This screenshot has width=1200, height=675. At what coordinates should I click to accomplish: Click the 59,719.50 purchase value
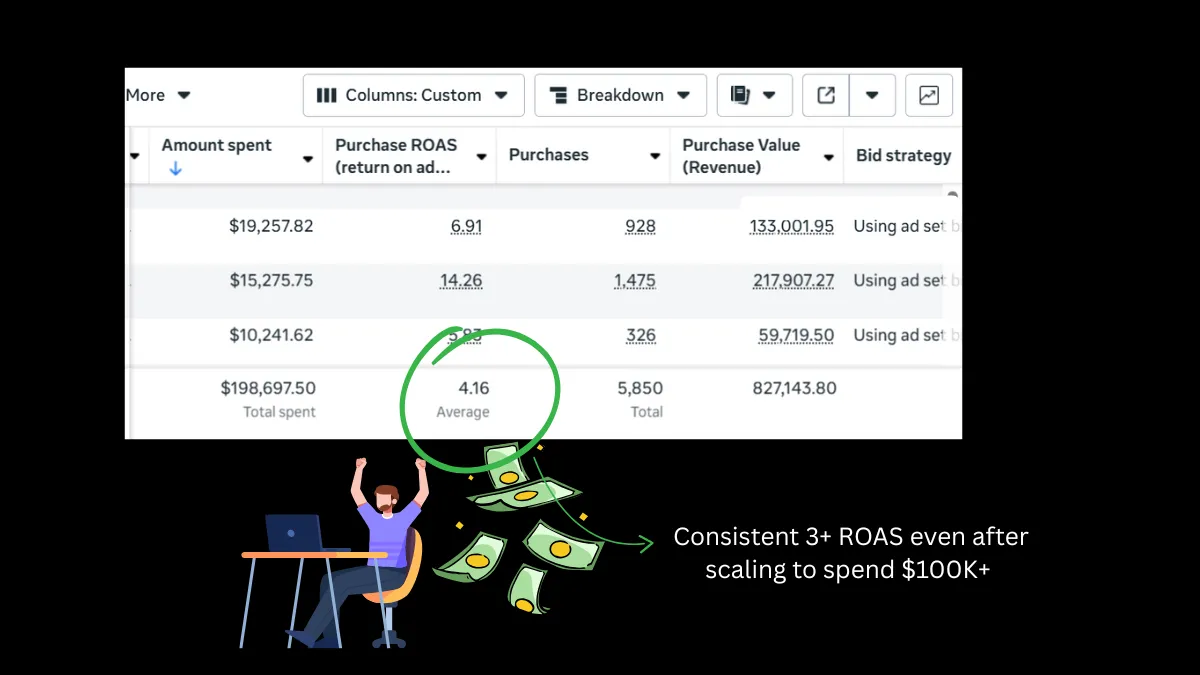[796, 335]
